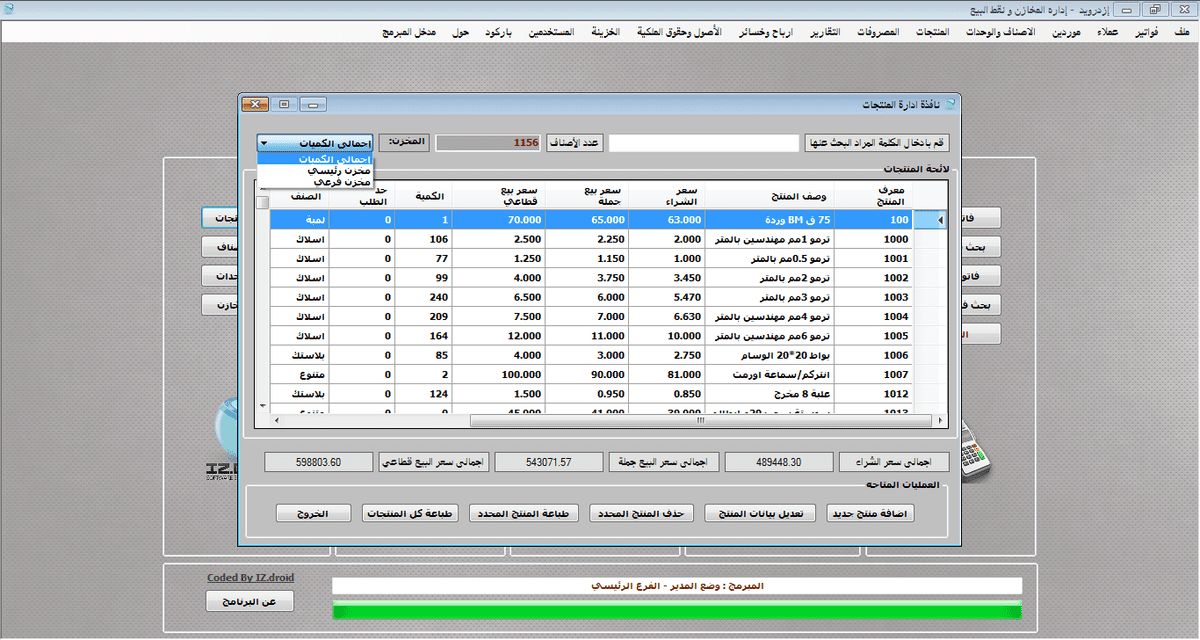
Task: Open the فواتير menu
Action: (x=1147, y=32)
